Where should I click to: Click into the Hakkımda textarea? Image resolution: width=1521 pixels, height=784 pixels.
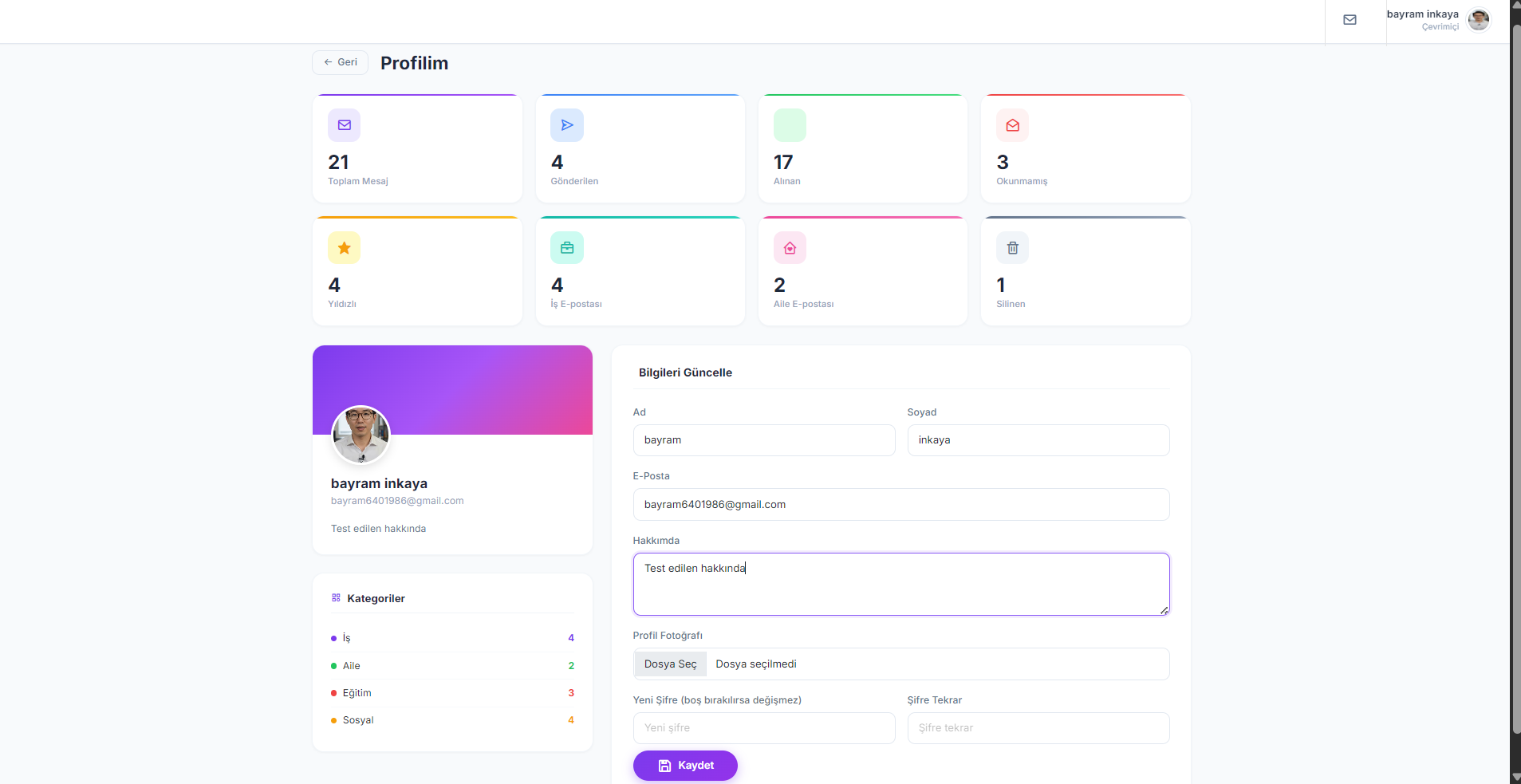point(901,584)
